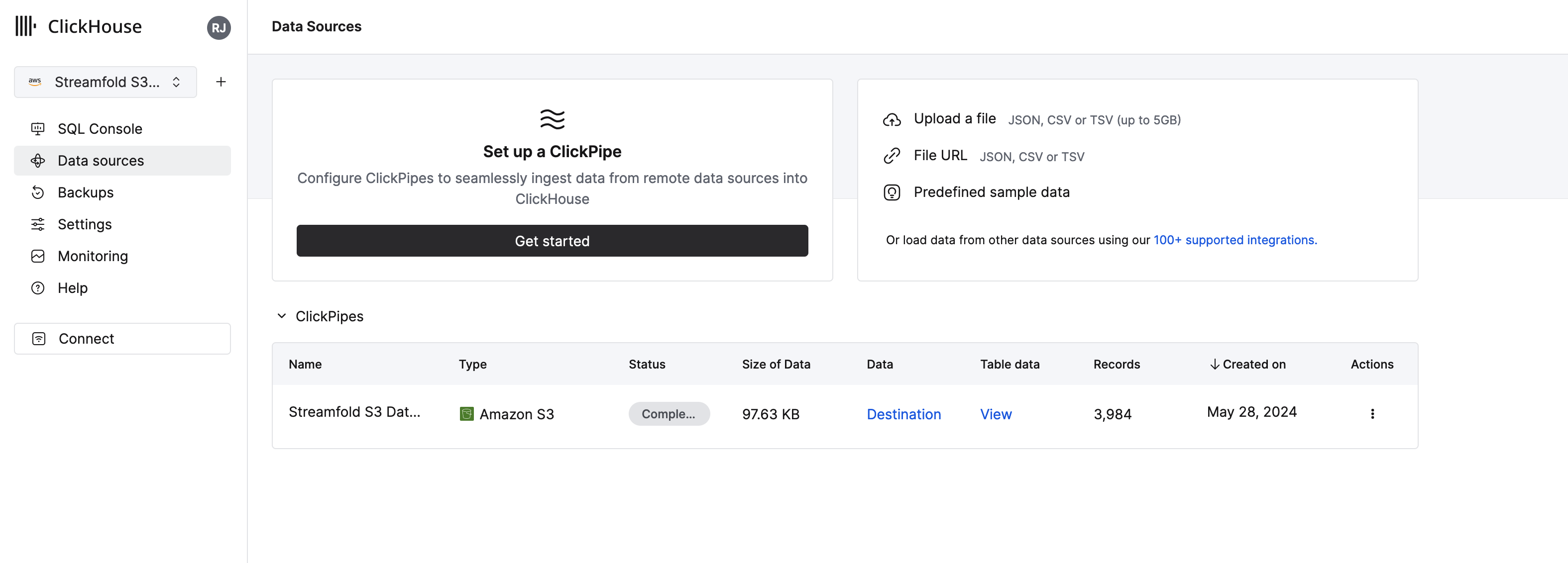Open Monitoring in the sidebar
The height and width of the screenshot is (563, 1568).
122,256
